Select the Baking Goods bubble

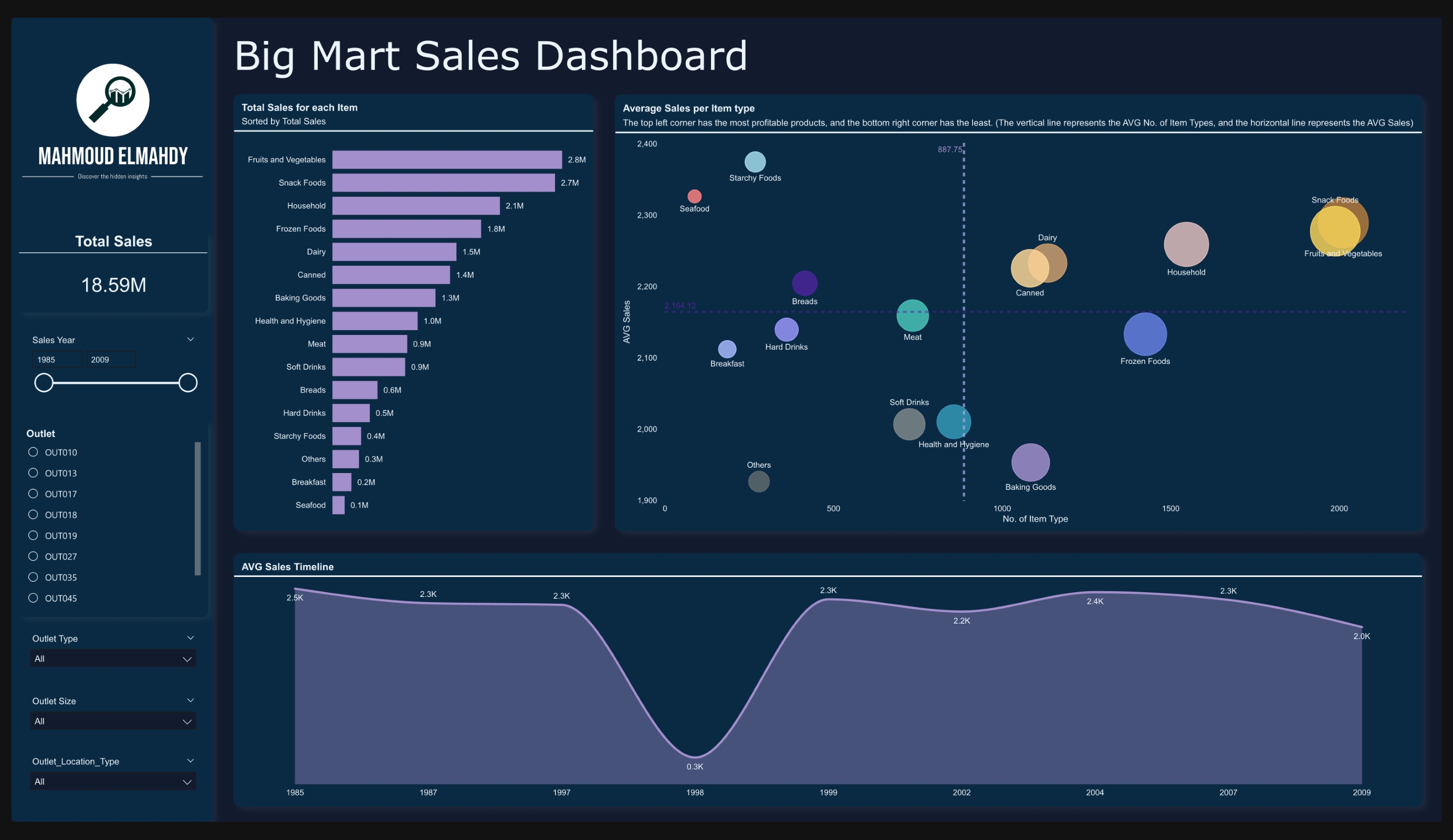(x=1030, y=462)
